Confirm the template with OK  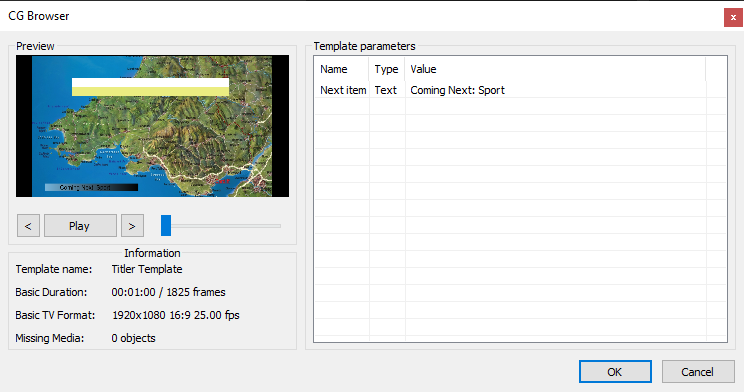615,372
